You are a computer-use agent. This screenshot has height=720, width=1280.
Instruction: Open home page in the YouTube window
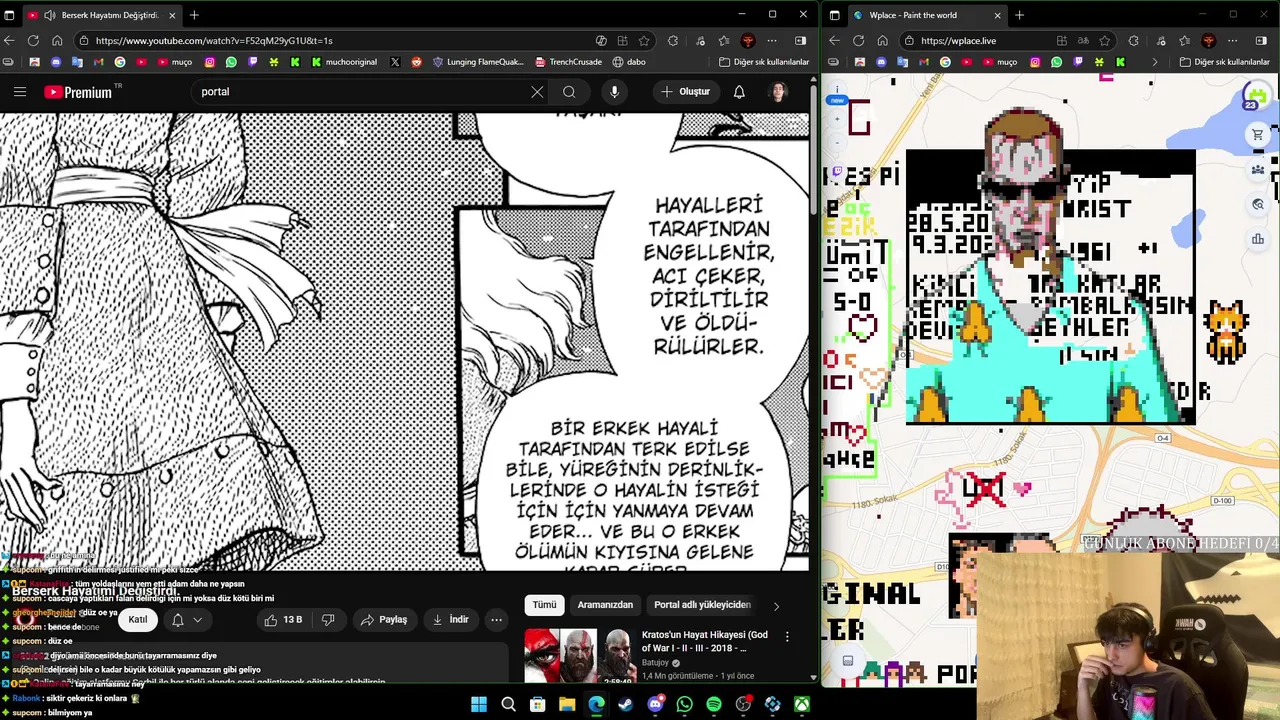click(x=57, y=41)
